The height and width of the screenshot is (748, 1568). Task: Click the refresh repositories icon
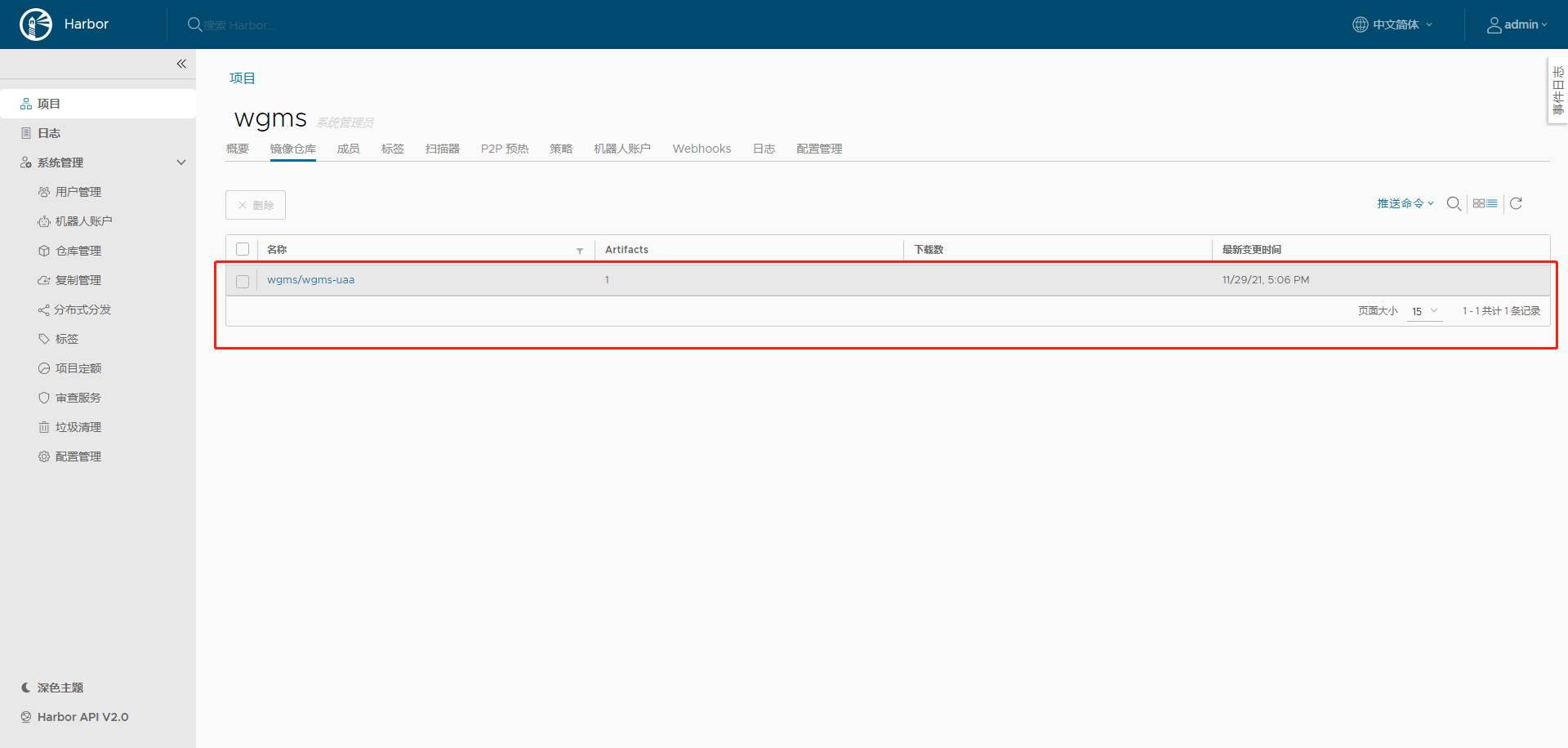[1517, 203]
